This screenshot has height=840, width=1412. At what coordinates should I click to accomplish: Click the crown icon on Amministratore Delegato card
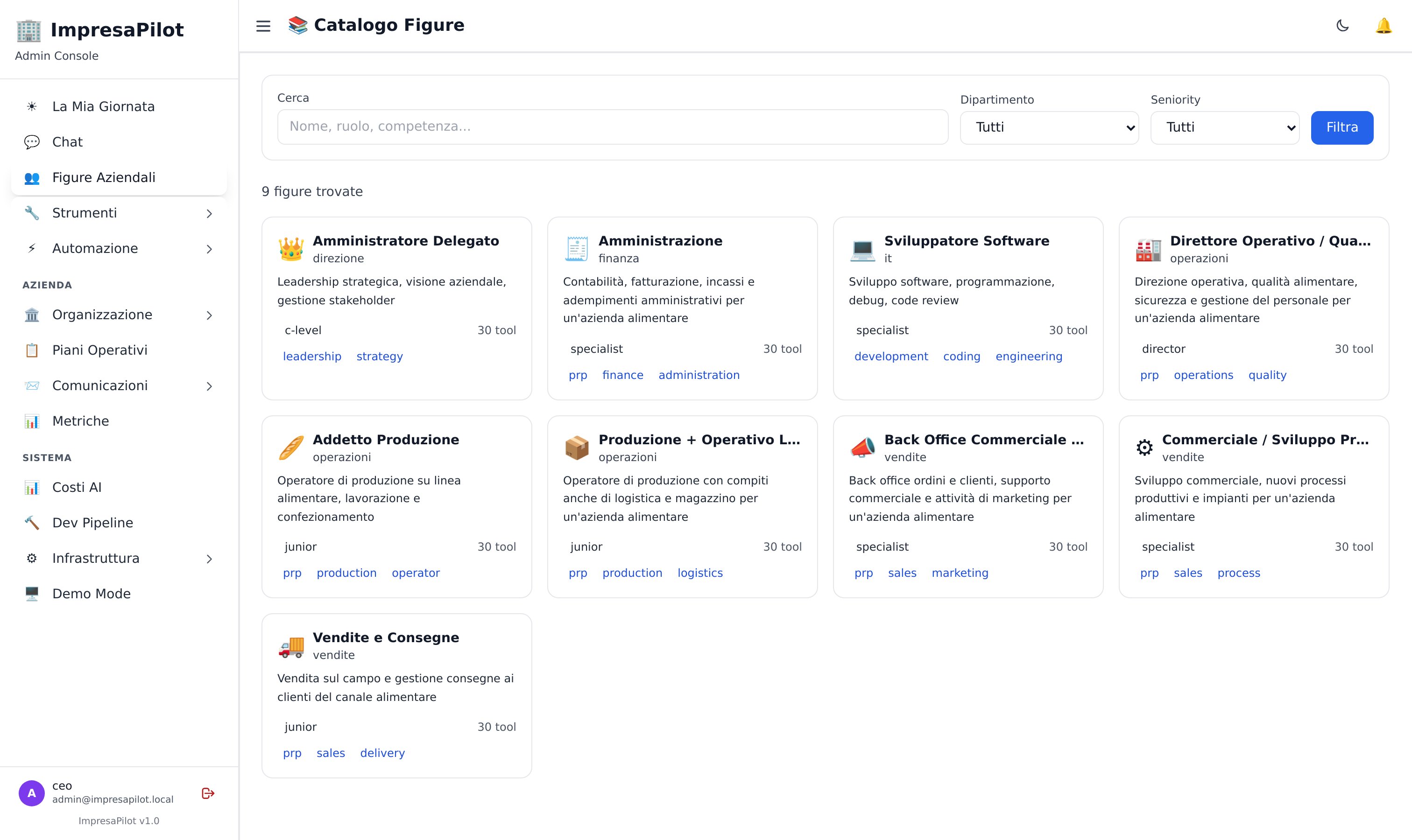(x=291, y=249)
